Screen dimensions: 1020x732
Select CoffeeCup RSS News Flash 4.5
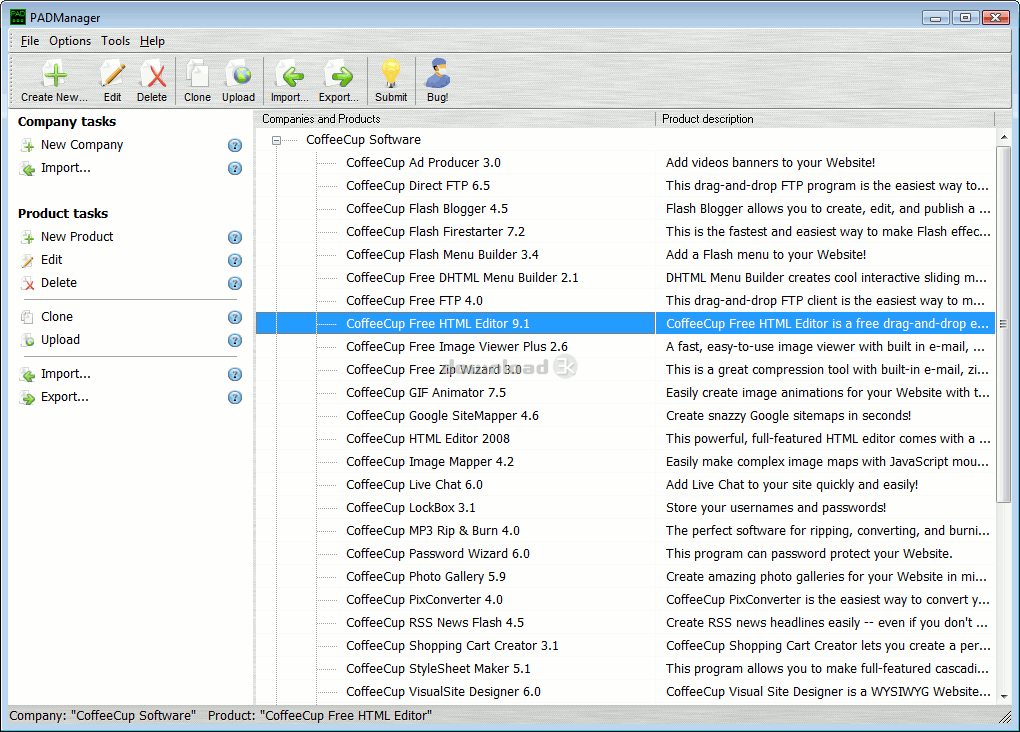(x=435, y=623)
